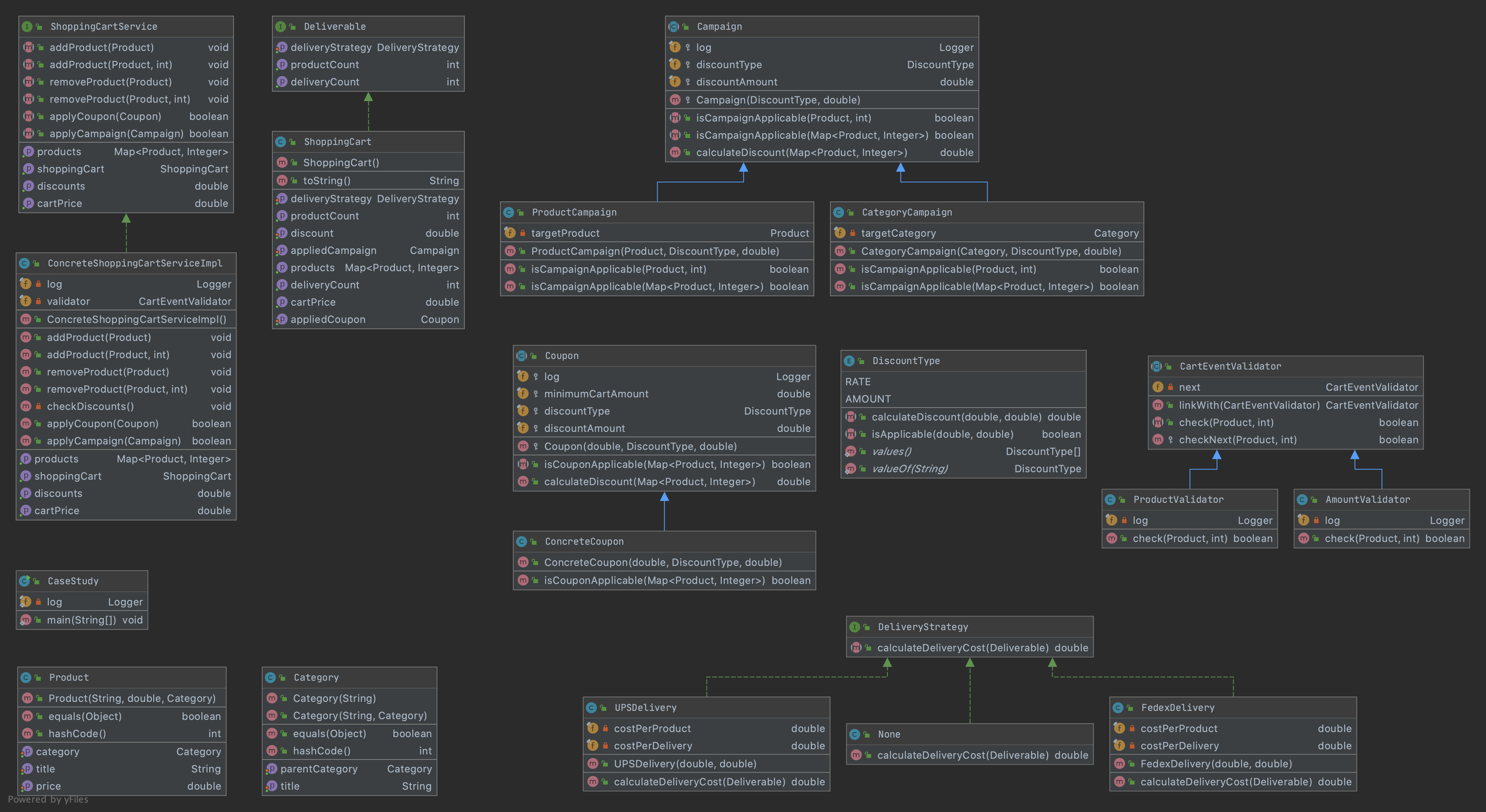Select the ShoppingCart class header
Image resolution: width=1486 pixels, height=812 pixels.
pyautogui.click(x=337, y=142)
